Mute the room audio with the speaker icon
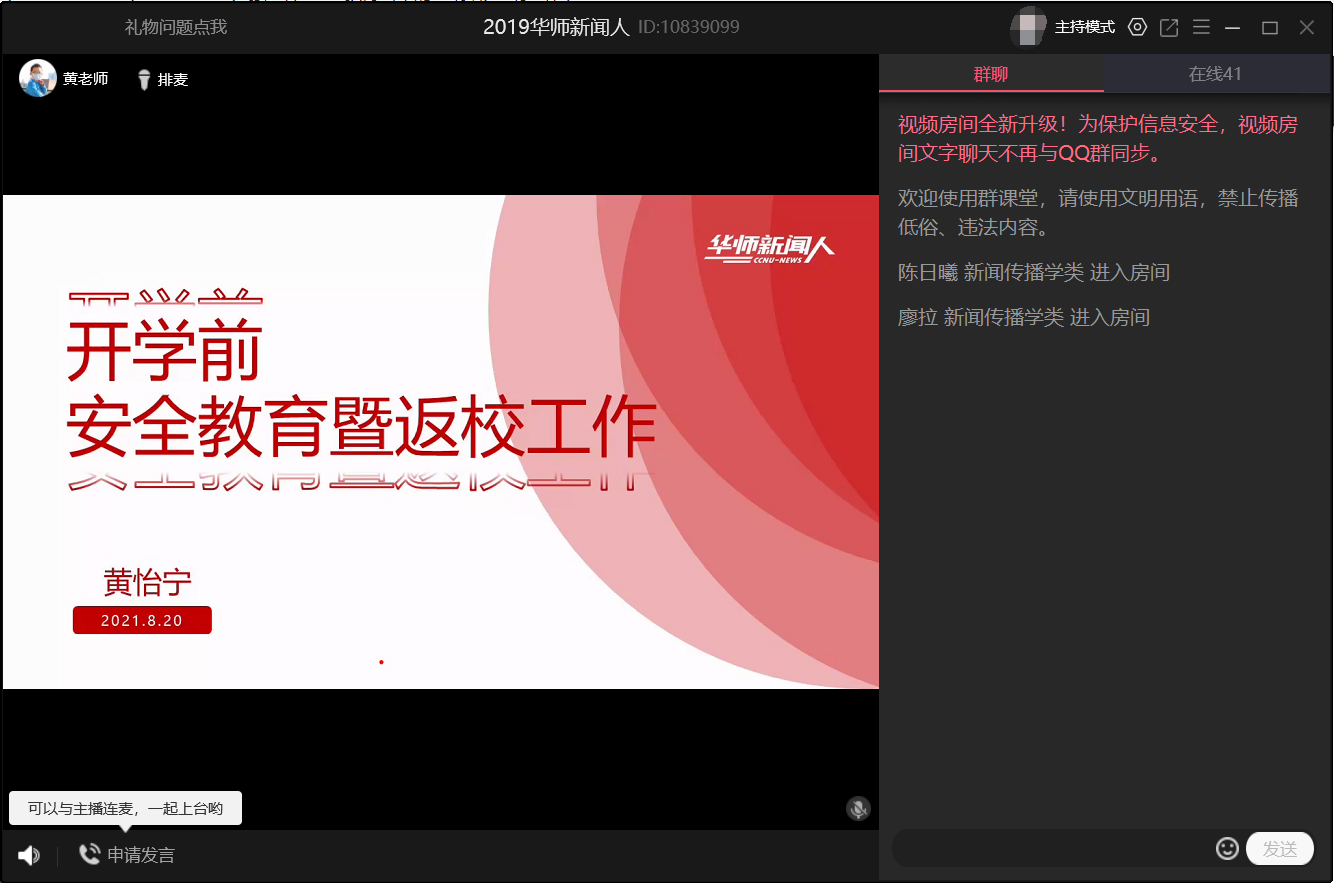This screenshot has width=1334, height=883. [x=29, y=855]
